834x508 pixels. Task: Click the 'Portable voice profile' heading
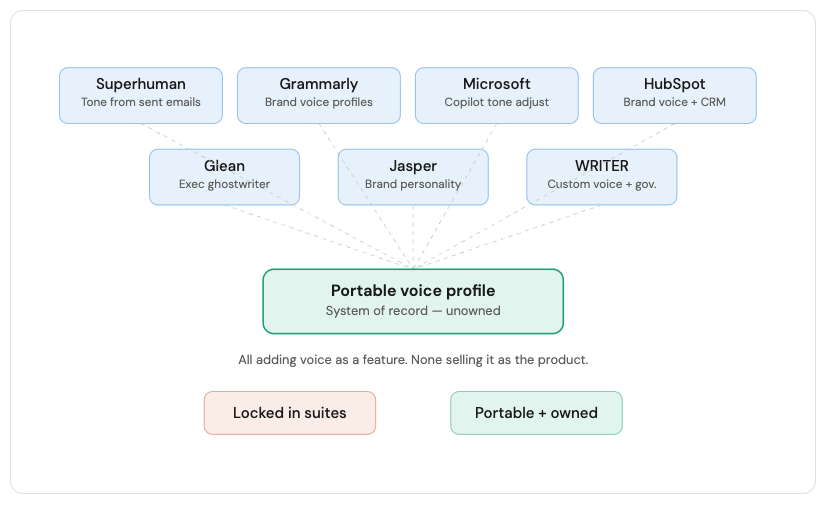(x=413, y=291)
